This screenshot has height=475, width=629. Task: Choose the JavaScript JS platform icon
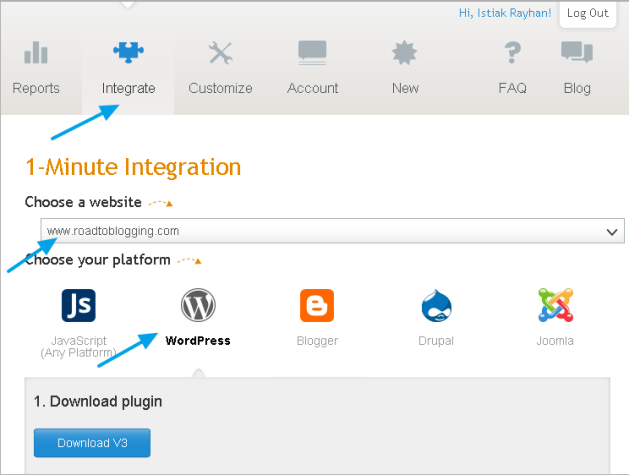79,305
